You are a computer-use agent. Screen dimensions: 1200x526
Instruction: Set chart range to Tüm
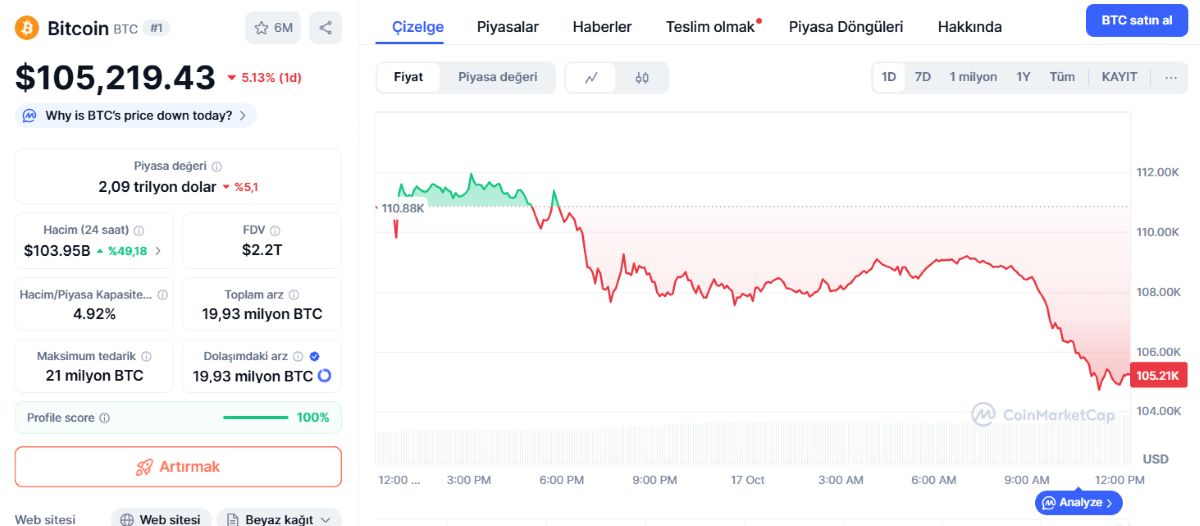click(x=1062, y=77)
